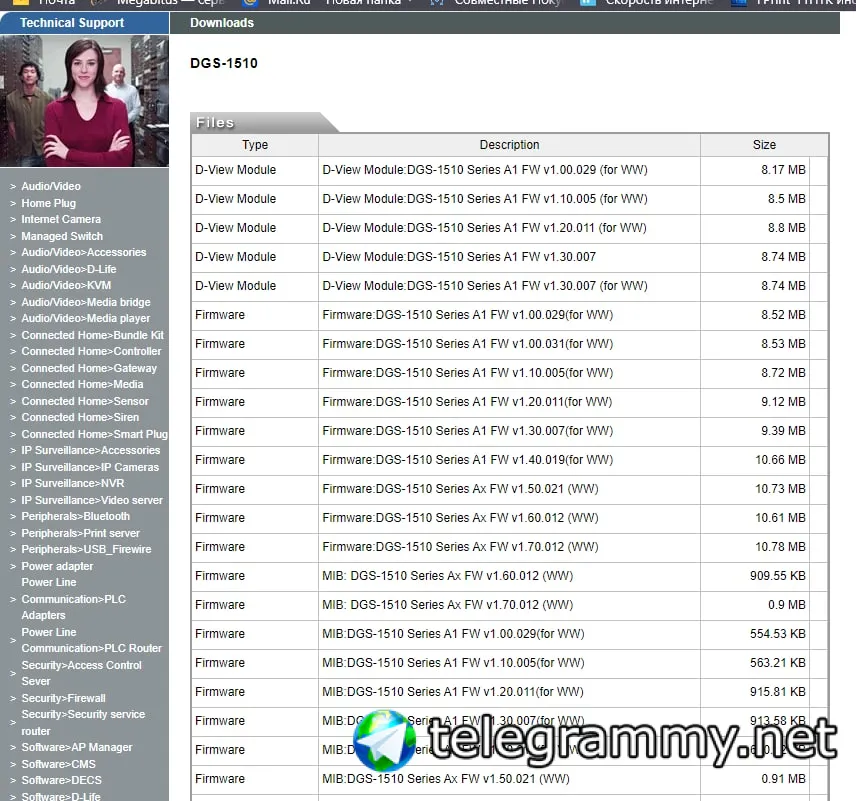Open IP Surveillance>Video server link
856x801 pixels.
[92, 500]
